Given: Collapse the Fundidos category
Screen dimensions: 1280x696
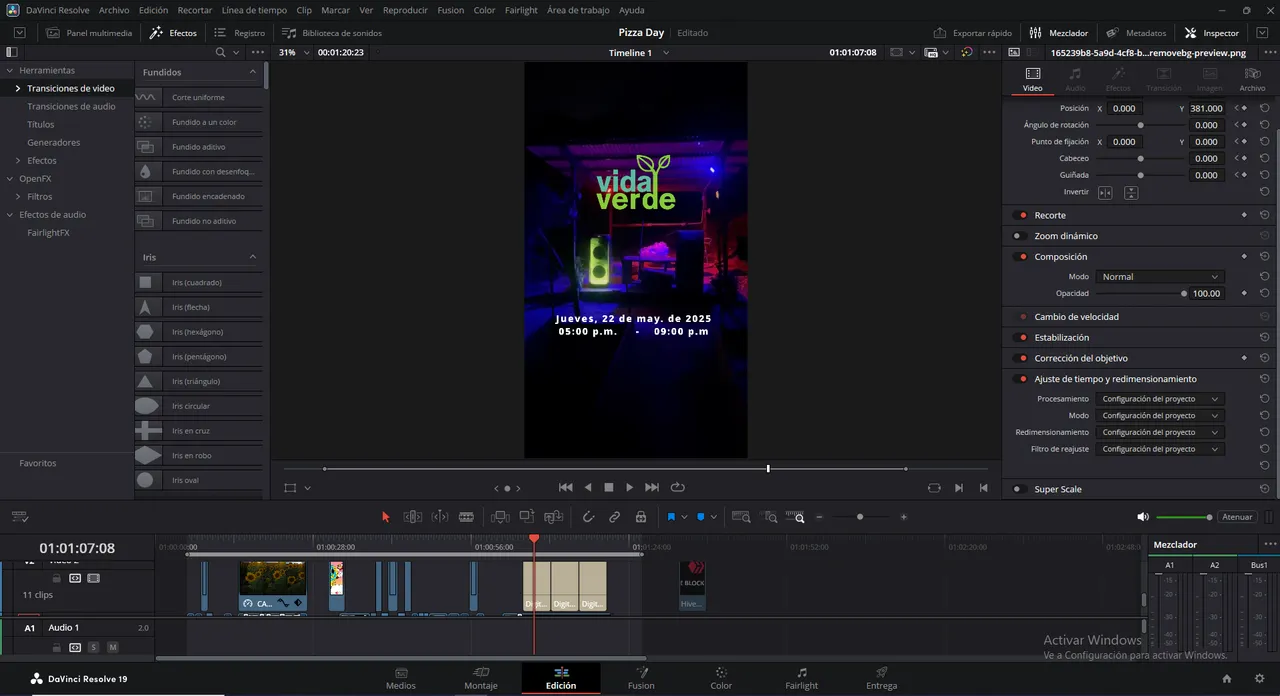Looking at the screenshot, I should [x=253, y=72].
